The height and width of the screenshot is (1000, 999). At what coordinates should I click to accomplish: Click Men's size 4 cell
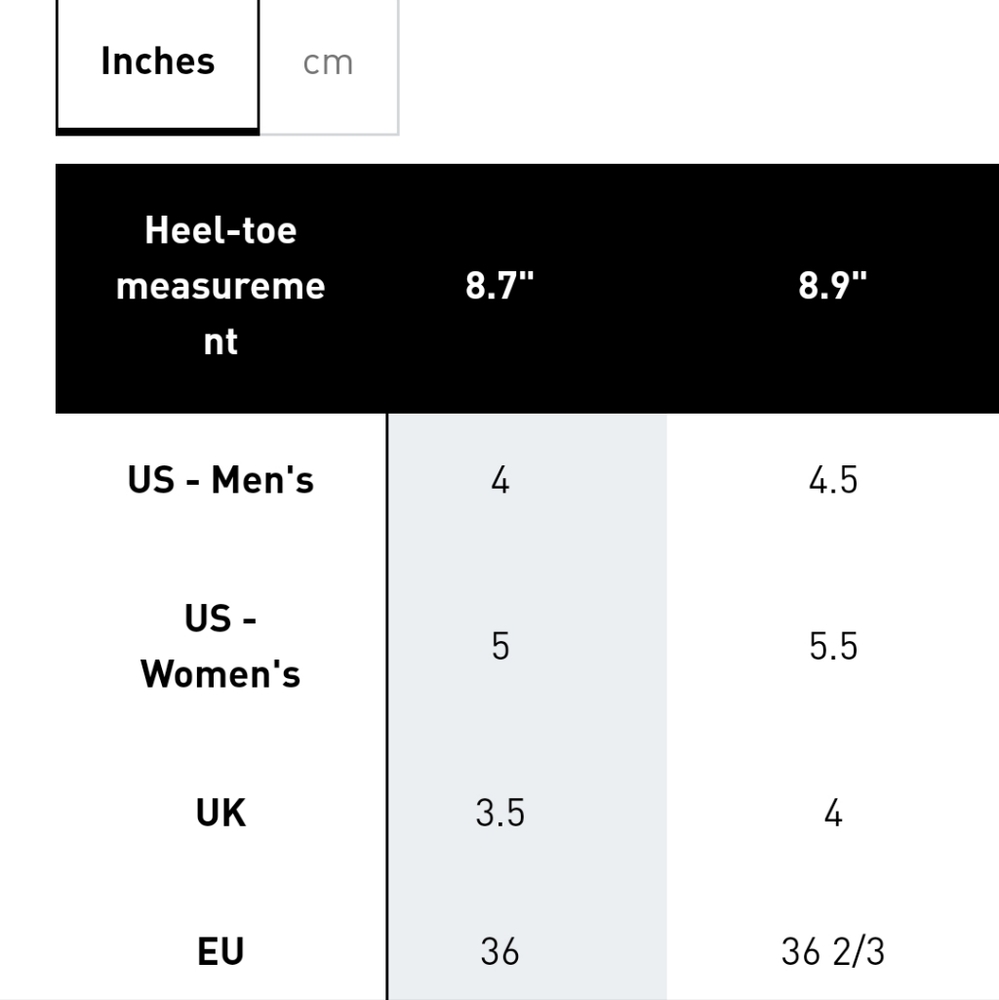click(x=500, y=480)
